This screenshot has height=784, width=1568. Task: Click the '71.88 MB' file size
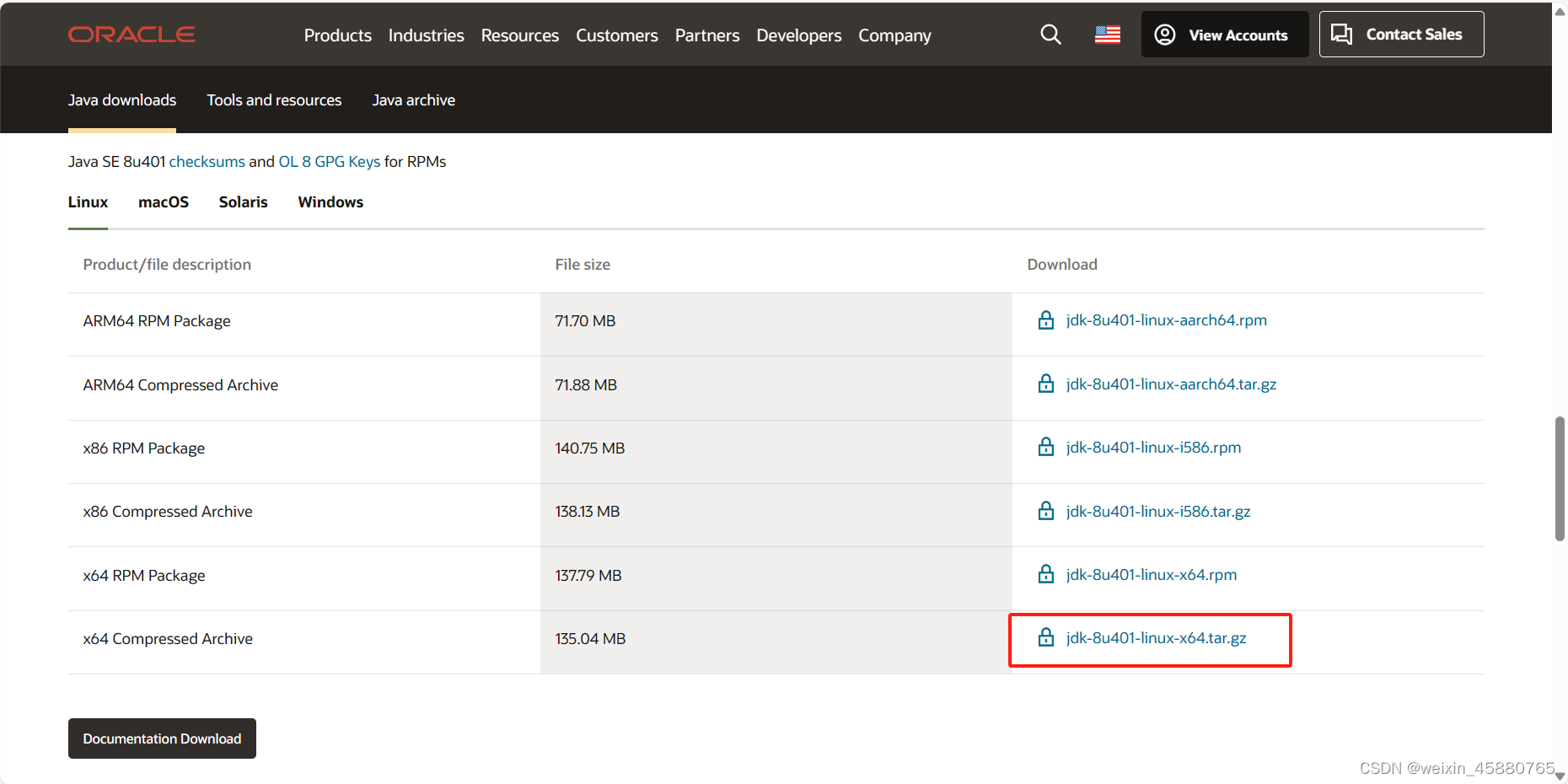coord(586,385)
